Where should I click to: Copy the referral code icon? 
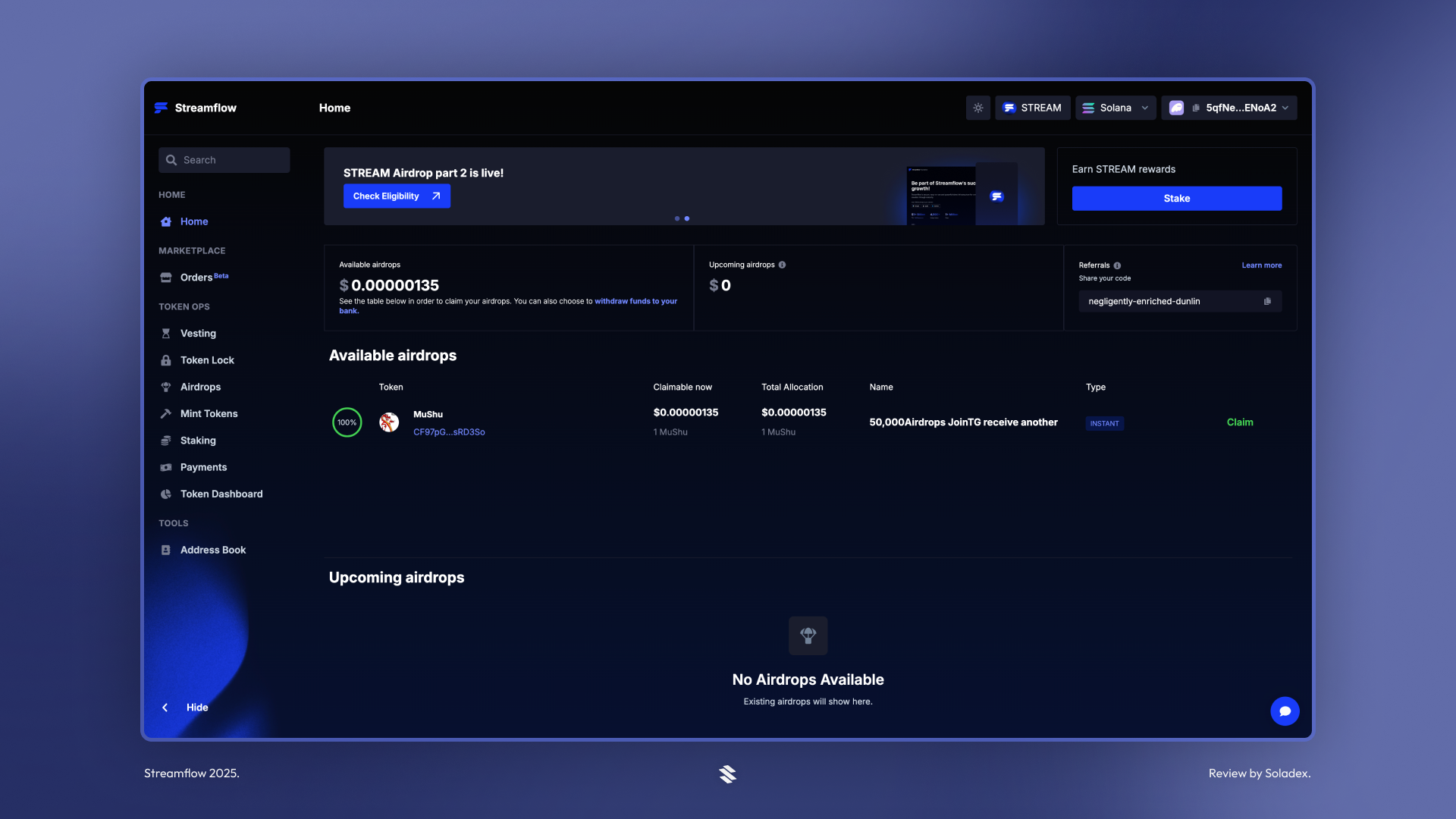point(1267,301)
